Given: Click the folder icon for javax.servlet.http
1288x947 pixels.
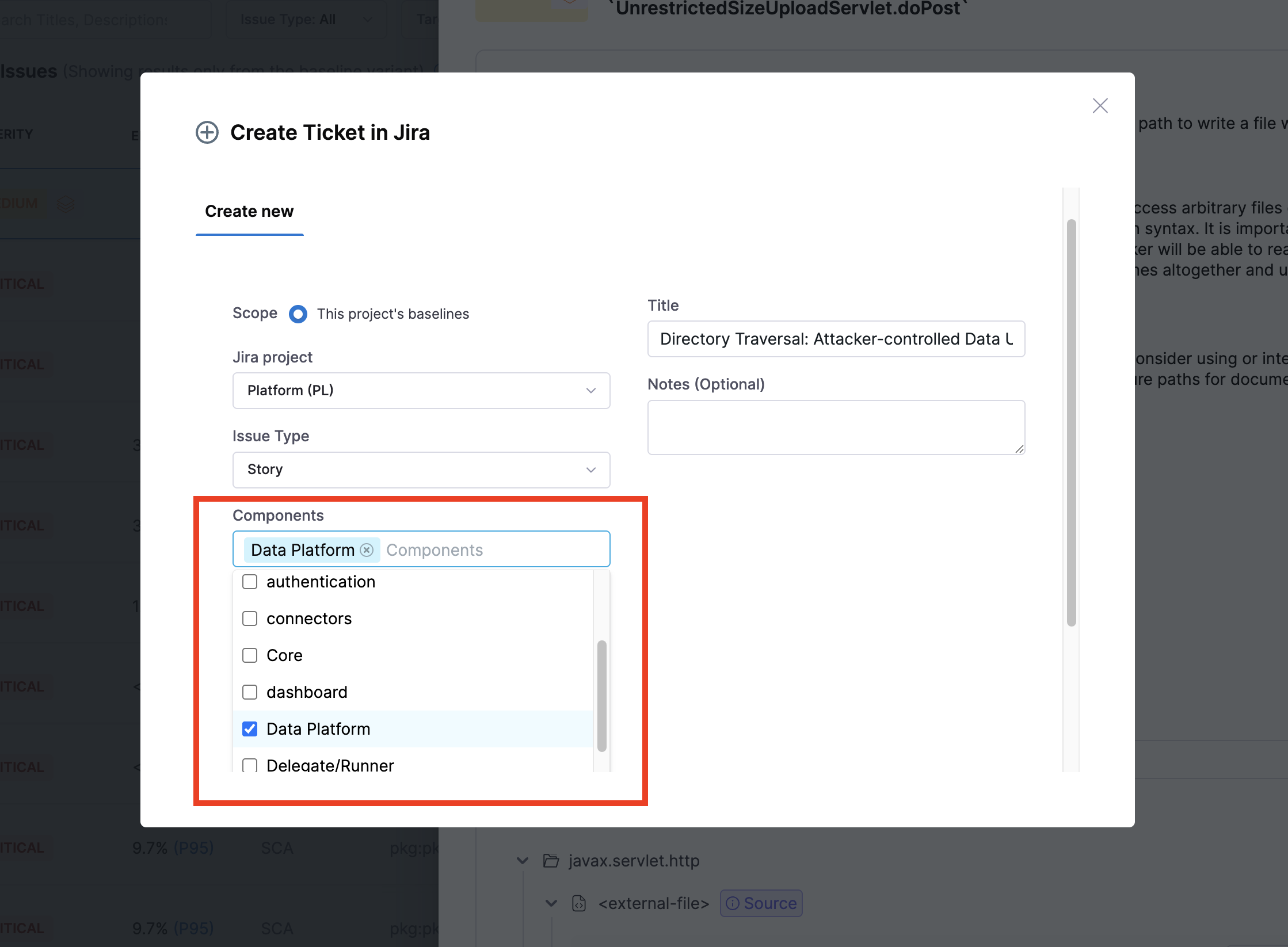Looking at the screenshot, I should pos(551,861).
